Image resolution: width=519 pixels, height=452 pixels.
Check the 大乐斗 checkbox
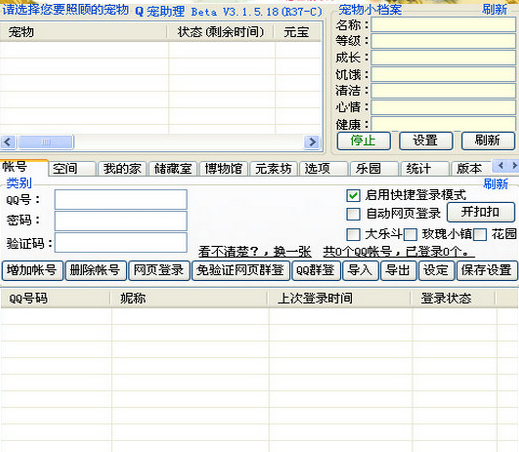[x=353, y=234]
